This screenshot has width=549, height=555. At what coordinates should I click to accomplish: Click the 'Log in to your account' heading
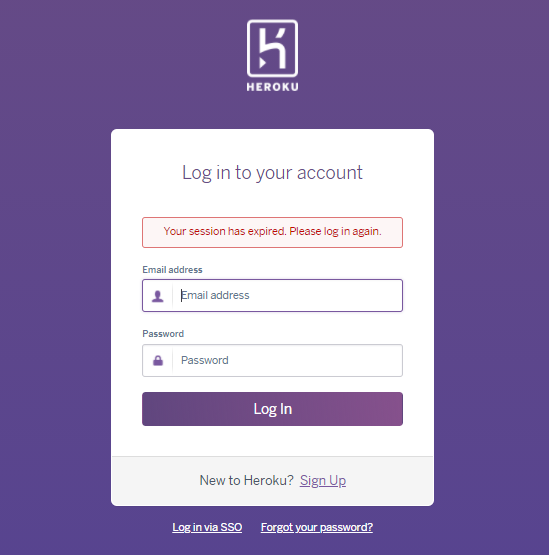[x=272, y=173]
